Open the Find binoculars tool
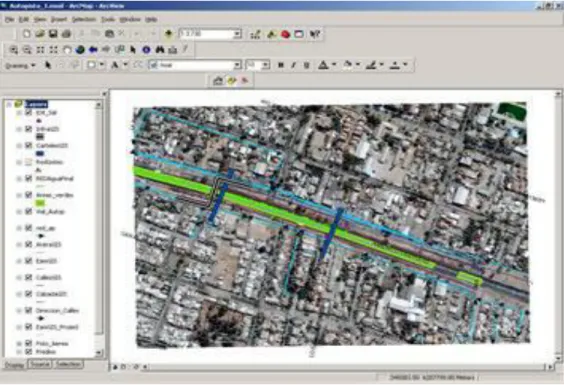Screen dimensions: 564x385 [160, 50]
